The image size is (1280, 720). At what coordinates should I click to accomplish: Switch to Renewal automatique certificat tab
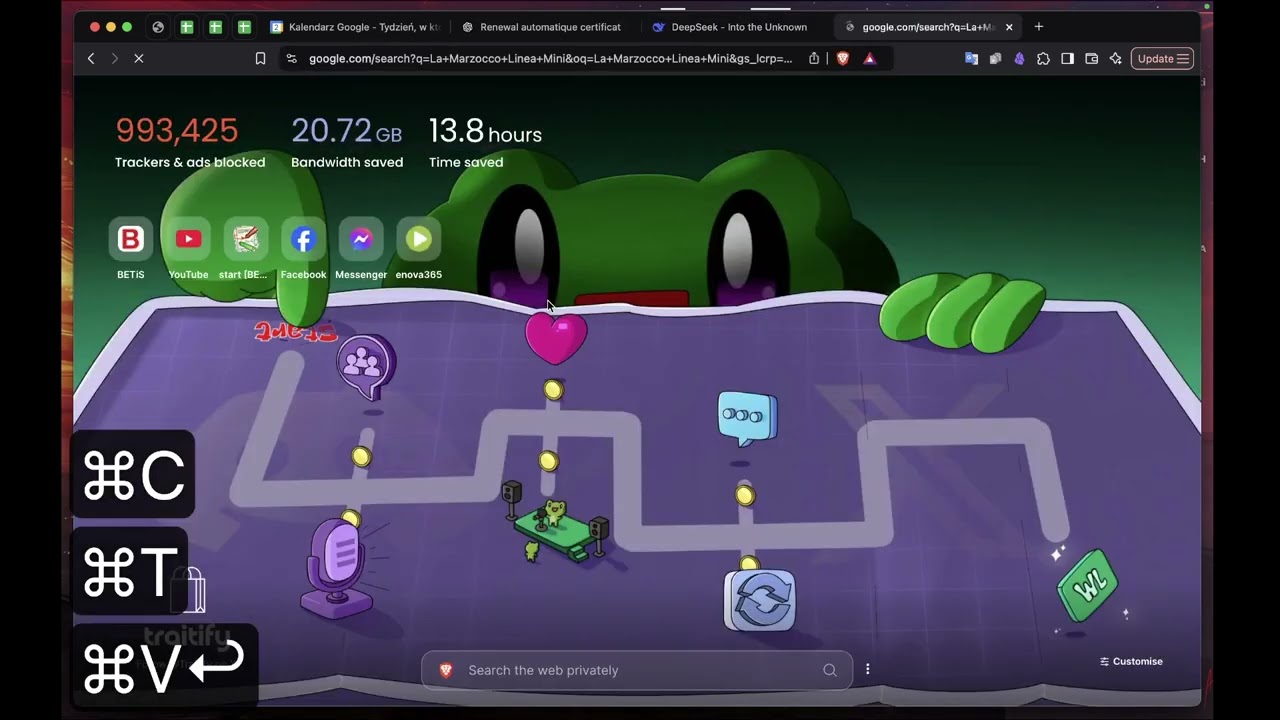(x=545, y=27)
